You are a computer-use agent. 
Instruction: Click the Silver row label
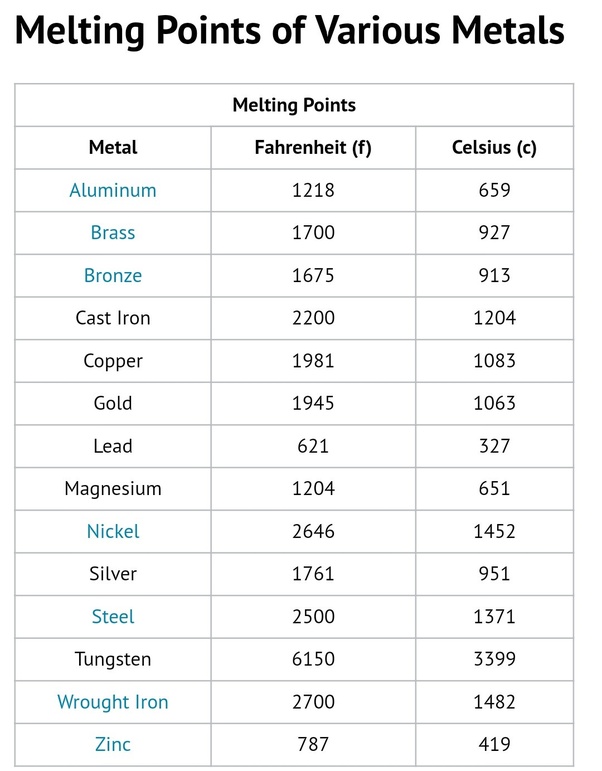pyautogui.click(x=113, y=574)
